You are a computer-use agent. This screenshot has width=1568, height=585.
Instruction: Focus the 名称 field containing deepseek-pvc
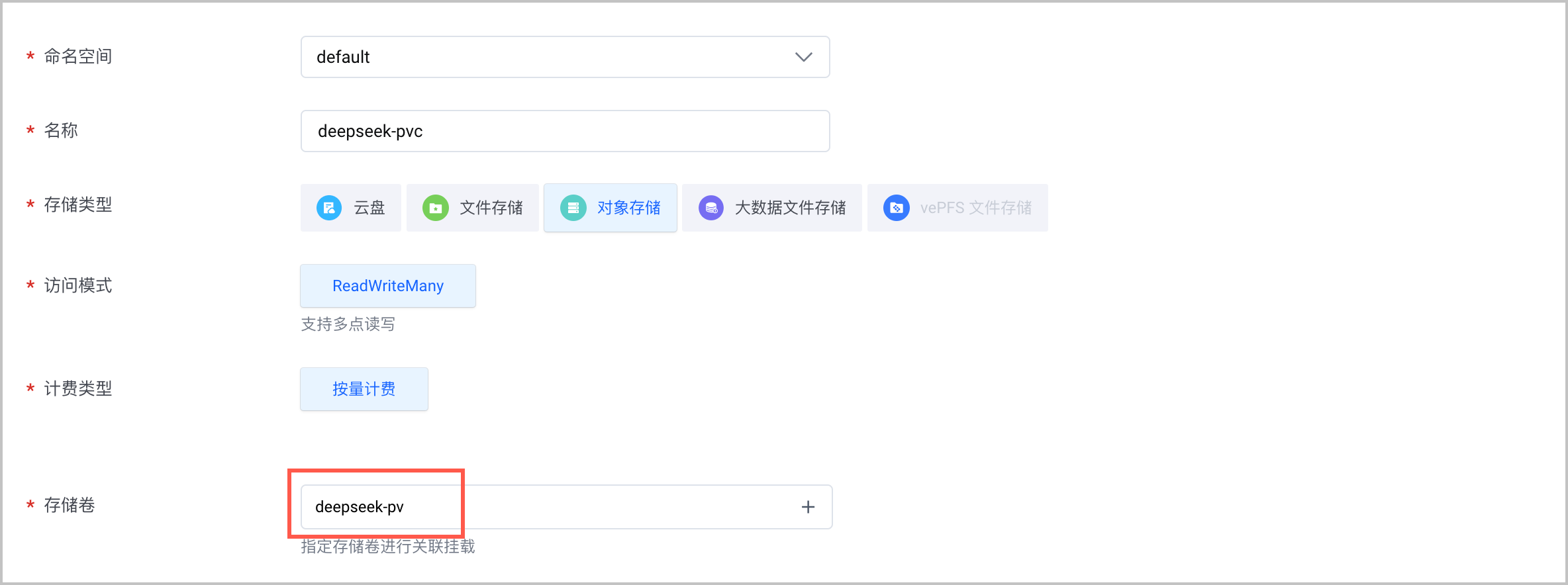(565, 131)
